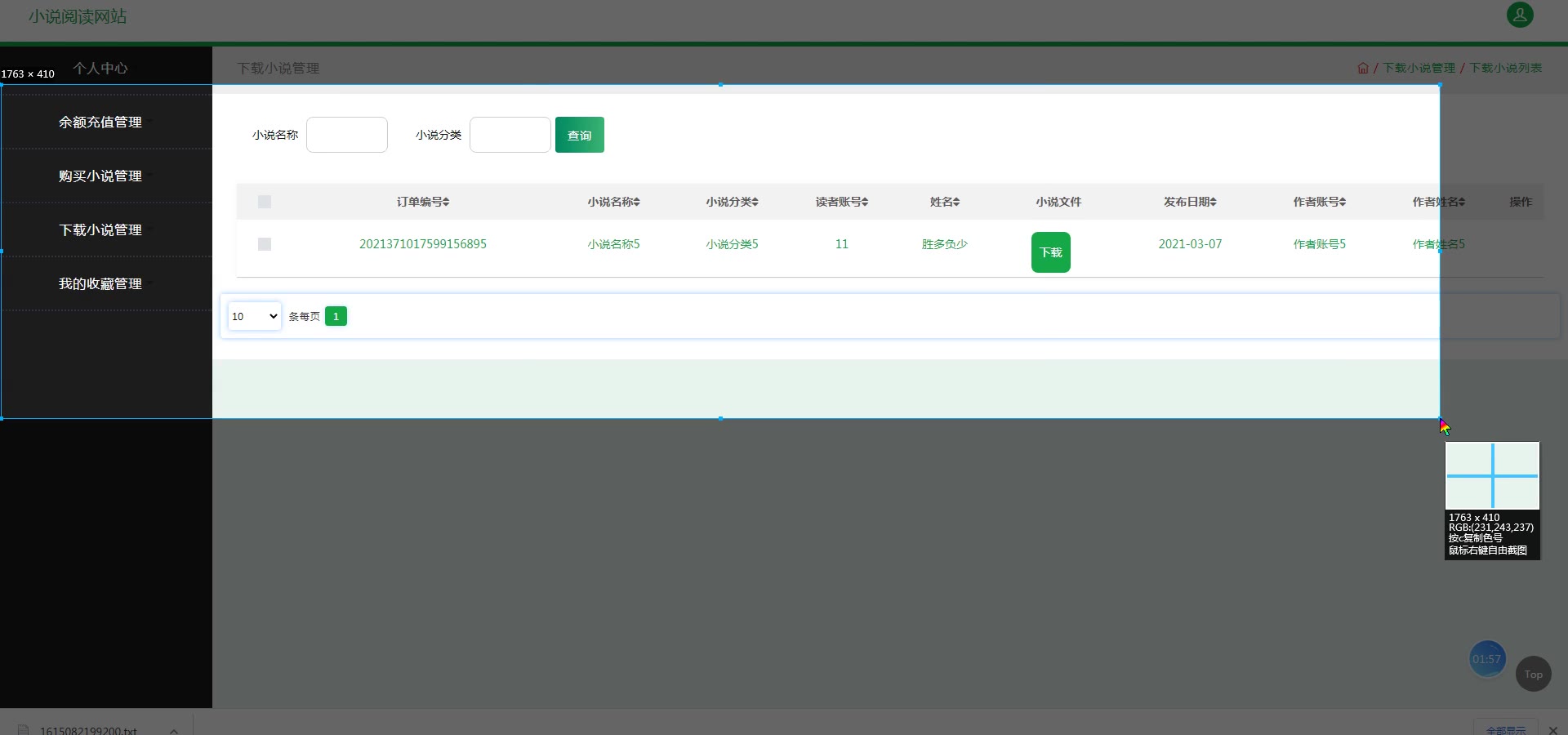Click the 查询 search button
Screen dimensions: 1568x735
[580, 135]
